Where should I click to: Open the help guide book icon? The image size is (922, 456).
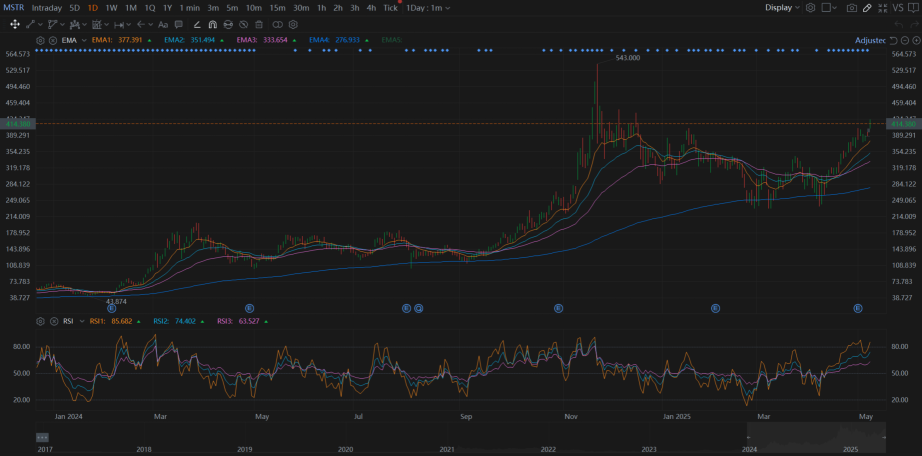point(913,8)
